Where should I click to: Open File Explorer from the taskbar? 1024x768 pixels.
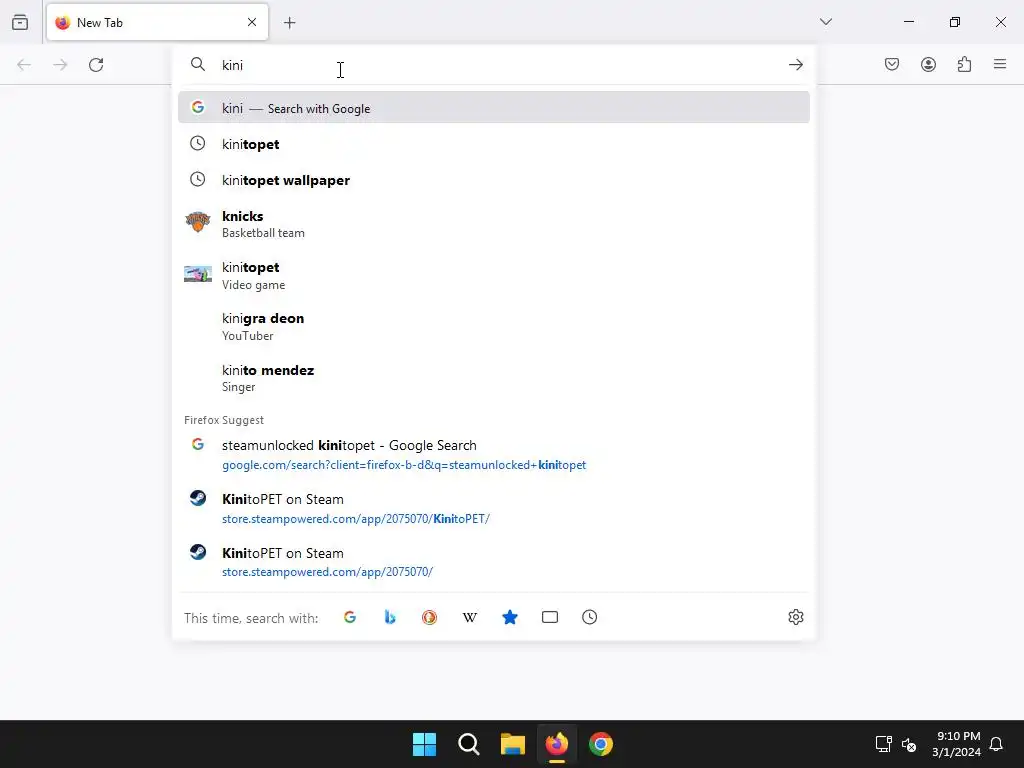513,744
